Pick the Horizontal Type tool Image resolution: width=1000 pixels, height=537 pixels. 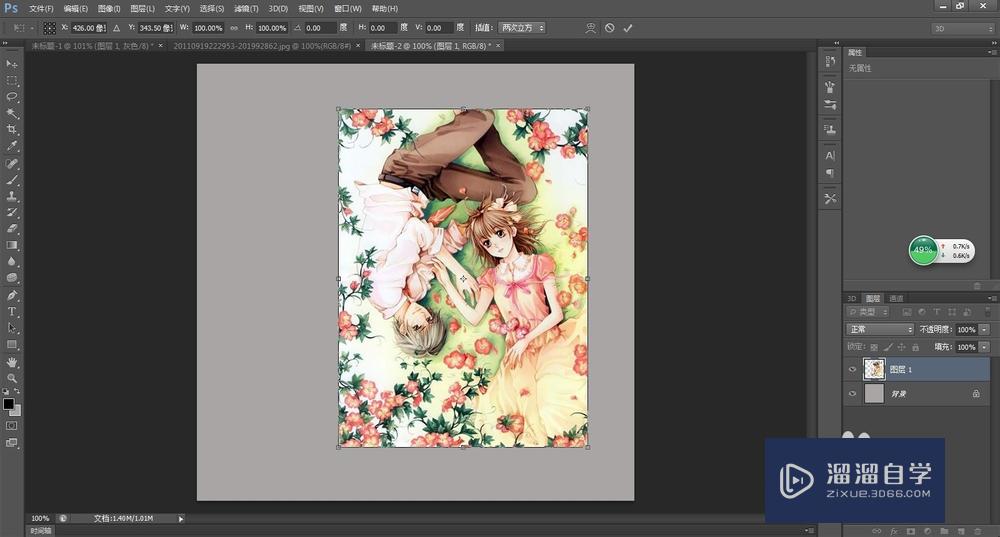click(x=12, y=311)
